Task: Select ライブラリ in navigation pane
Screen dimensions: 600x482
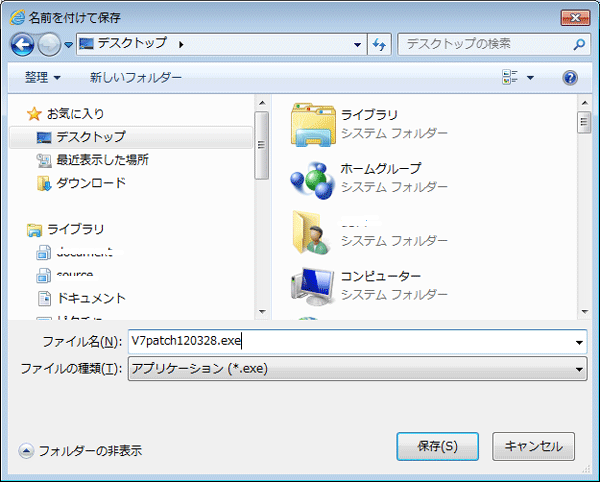Action: [75, 229]
